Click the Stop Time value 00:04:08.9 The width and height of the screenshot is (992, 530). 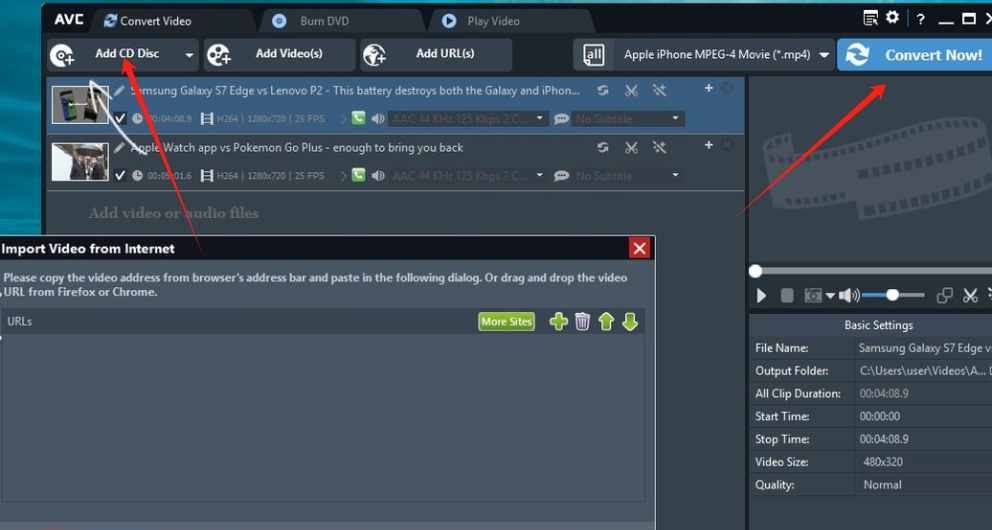[x=884, y=439]
